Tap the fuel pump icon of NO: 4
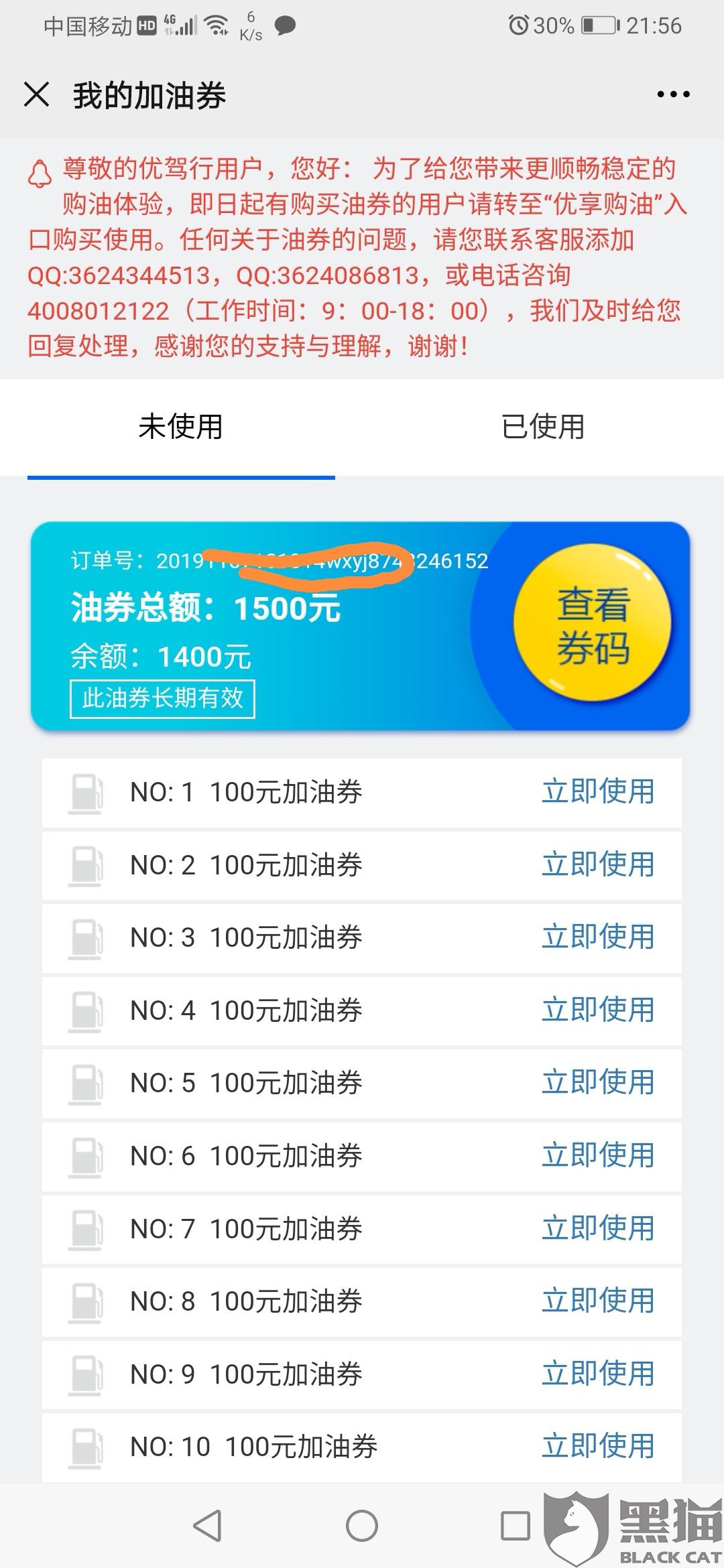This screenshot has height=1568, width=724. pos(86,1012)
